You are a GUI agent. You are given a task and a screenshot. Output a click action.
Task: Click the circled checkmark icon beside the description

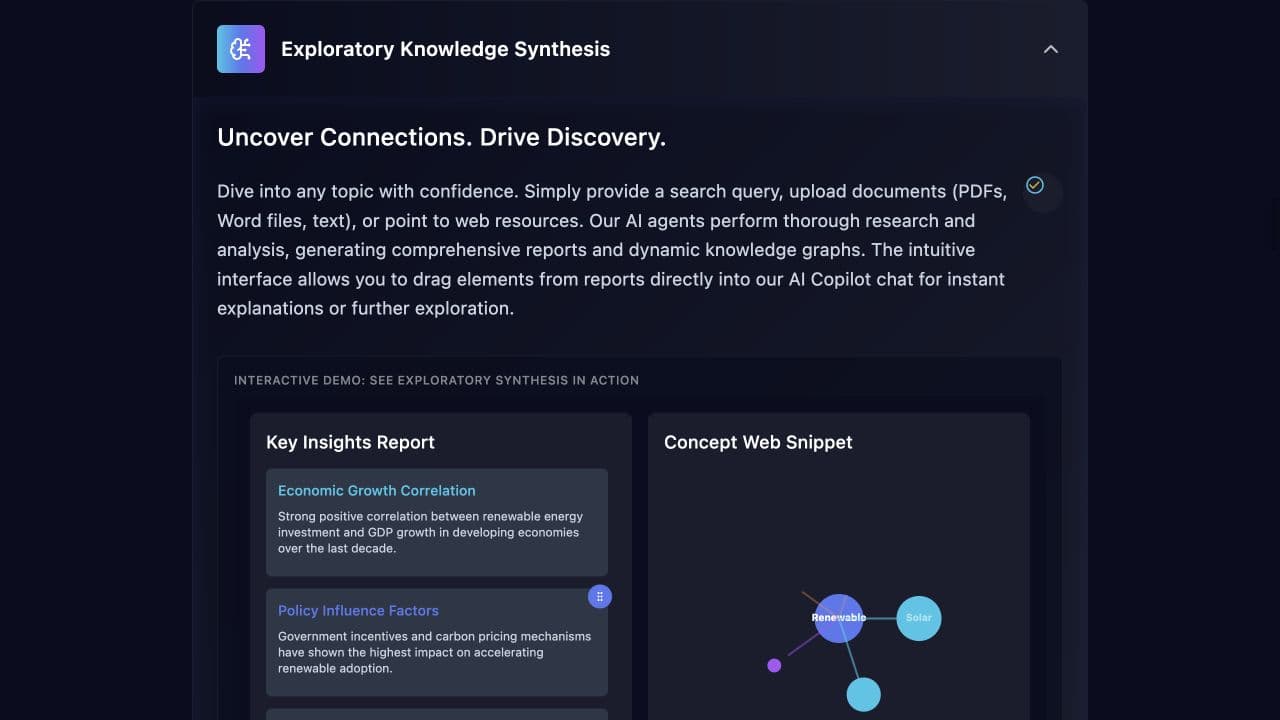pos(1035,185)
